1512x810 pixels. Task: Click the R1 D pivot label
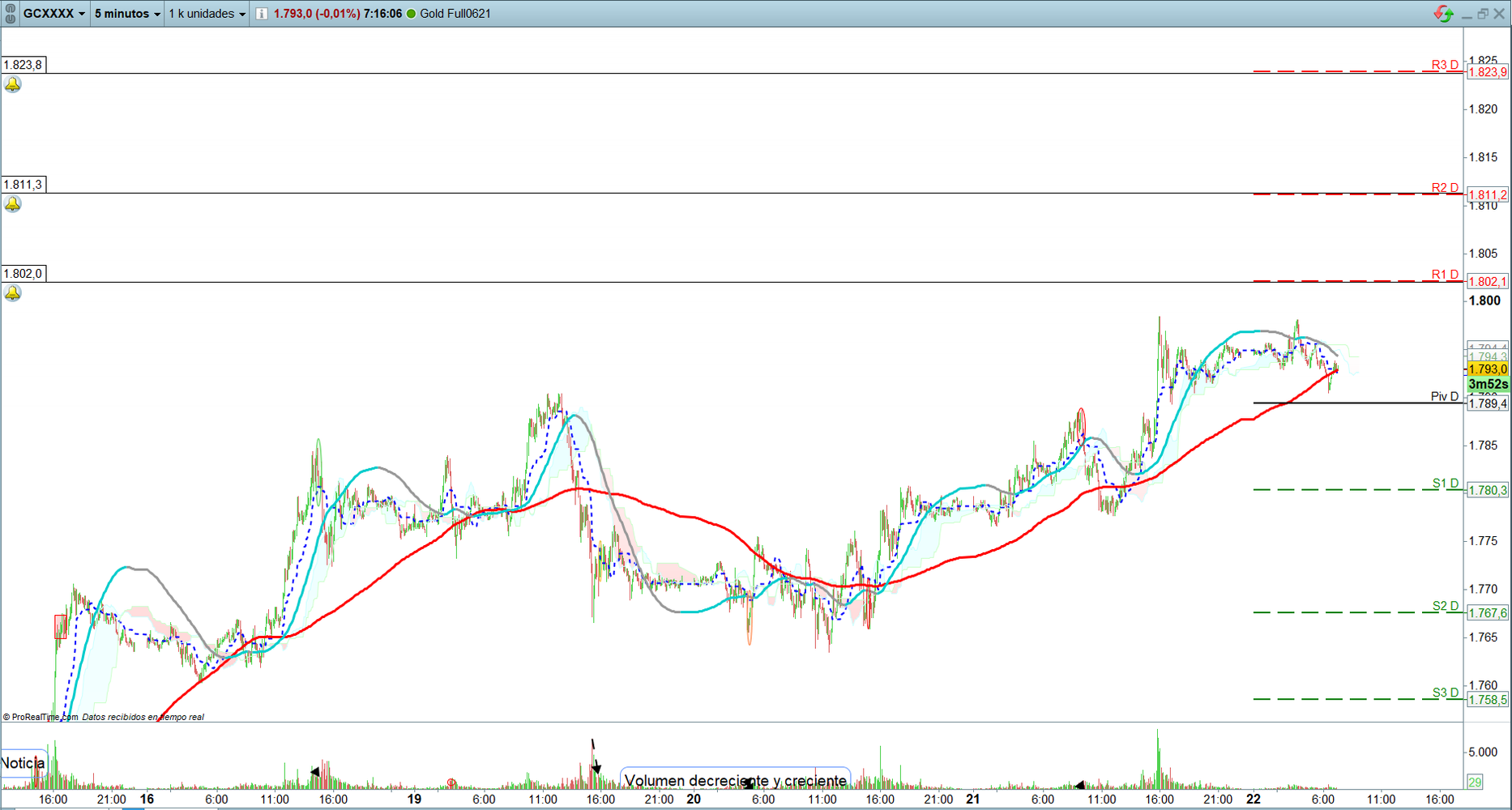[1445, 275]
